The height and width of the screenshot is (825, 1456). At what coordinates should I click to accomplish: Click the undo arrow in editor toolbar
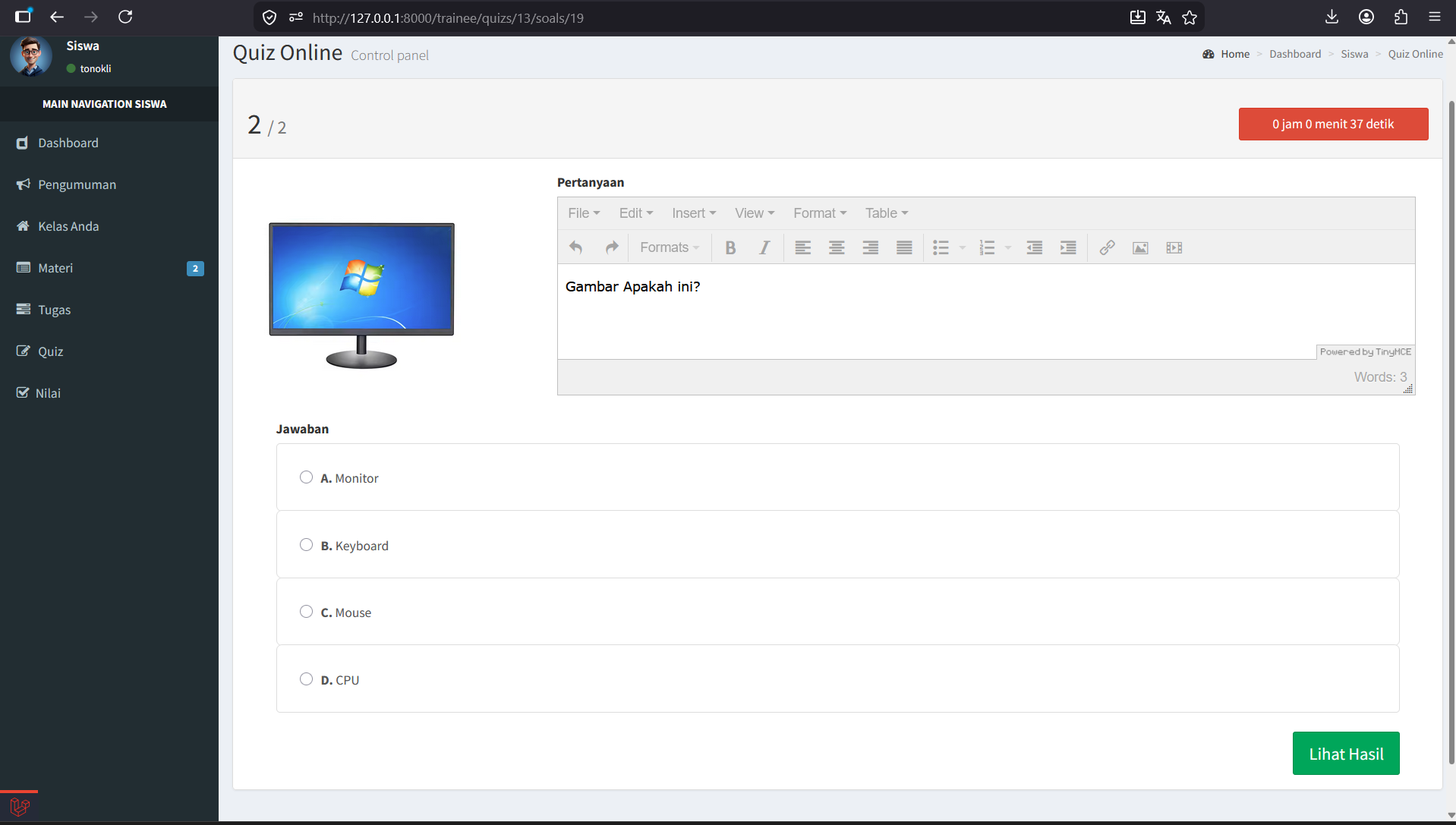tap(576, 247)
